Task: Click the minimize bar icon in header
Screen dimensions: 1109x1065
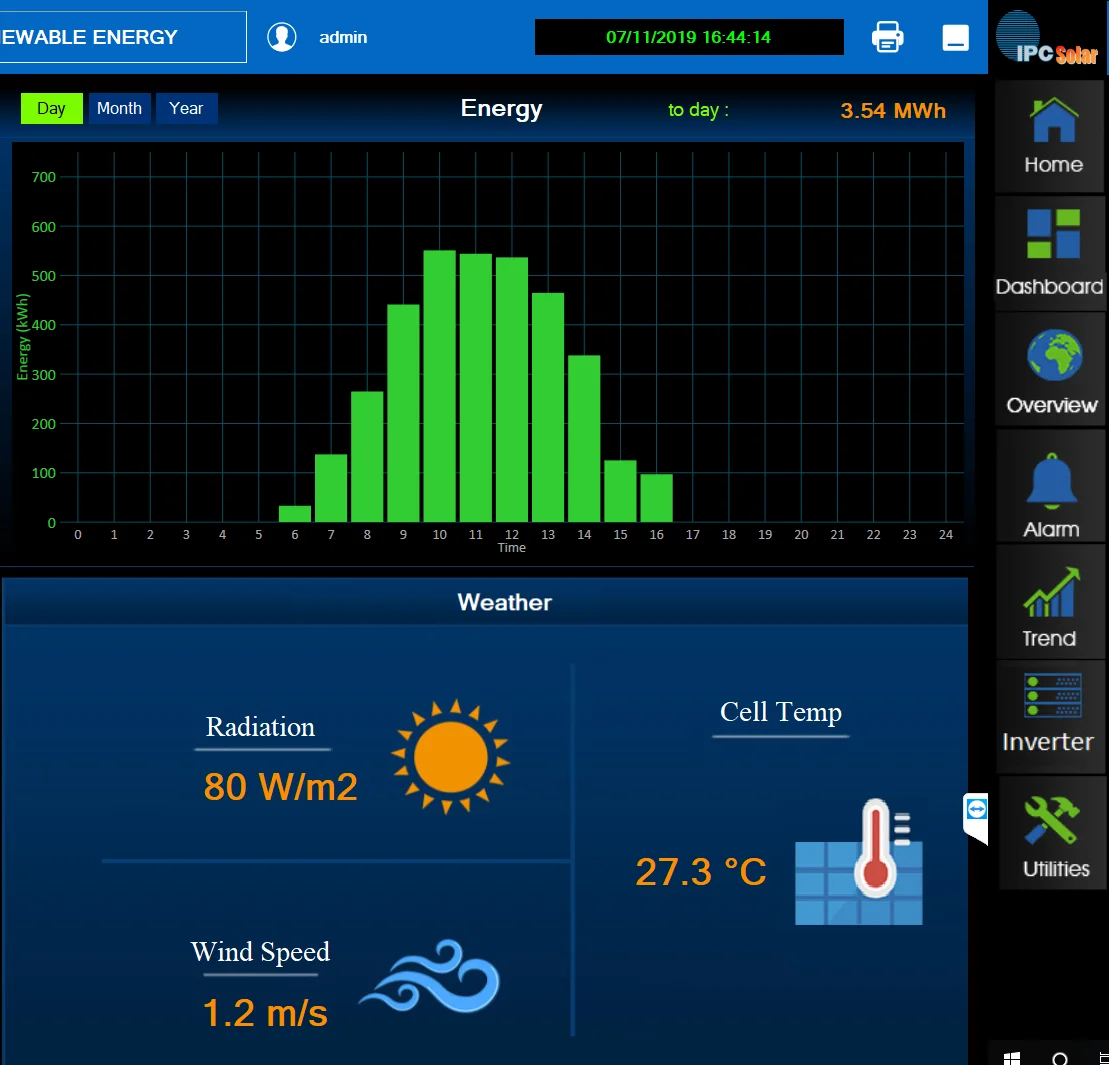Action: [956, 37]
